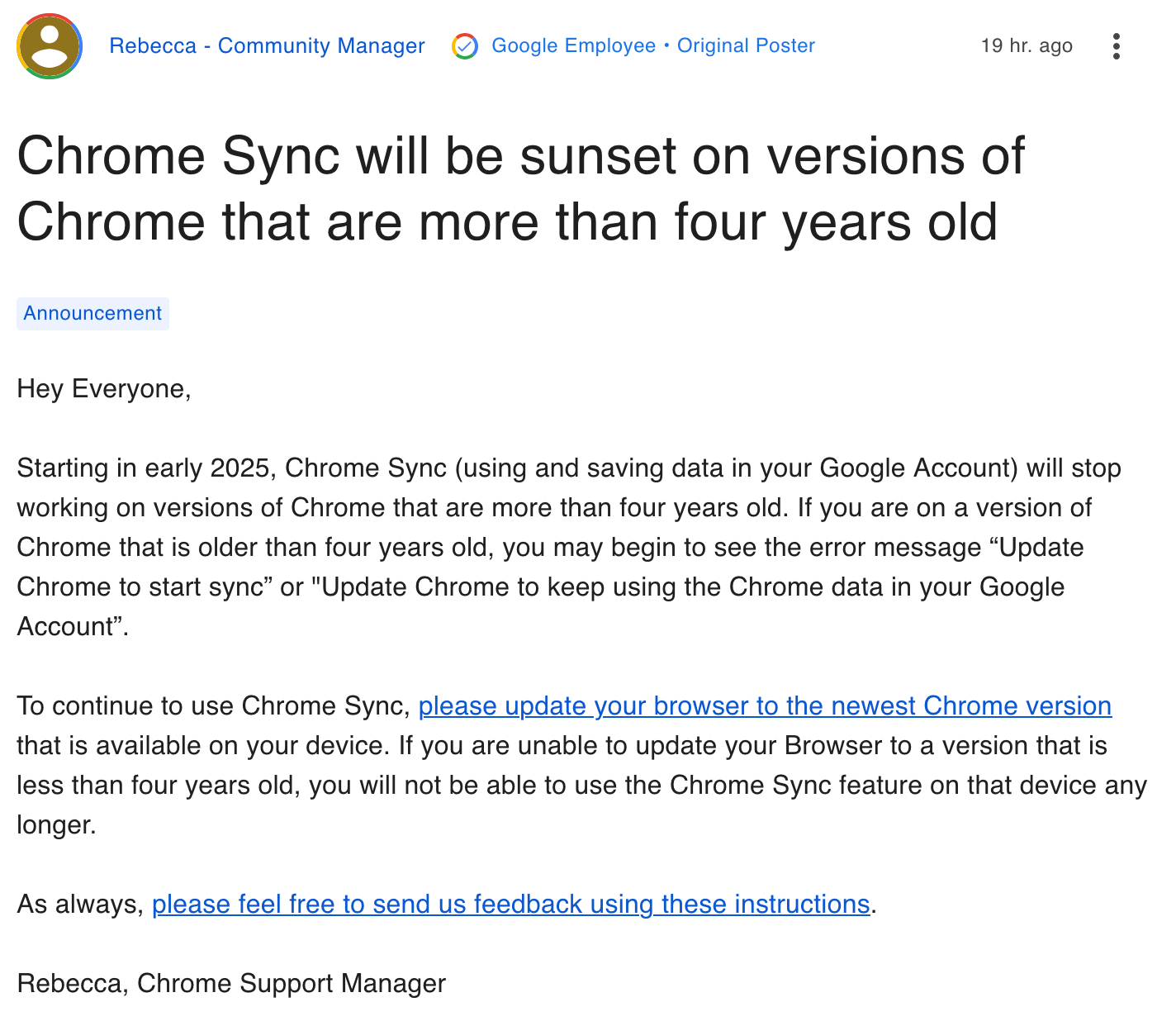Image resolution: width=1176 pixels, height=1021 pixels.
Task: Click the words To continue to use Chrome Sync
Action: click(214, 706)
